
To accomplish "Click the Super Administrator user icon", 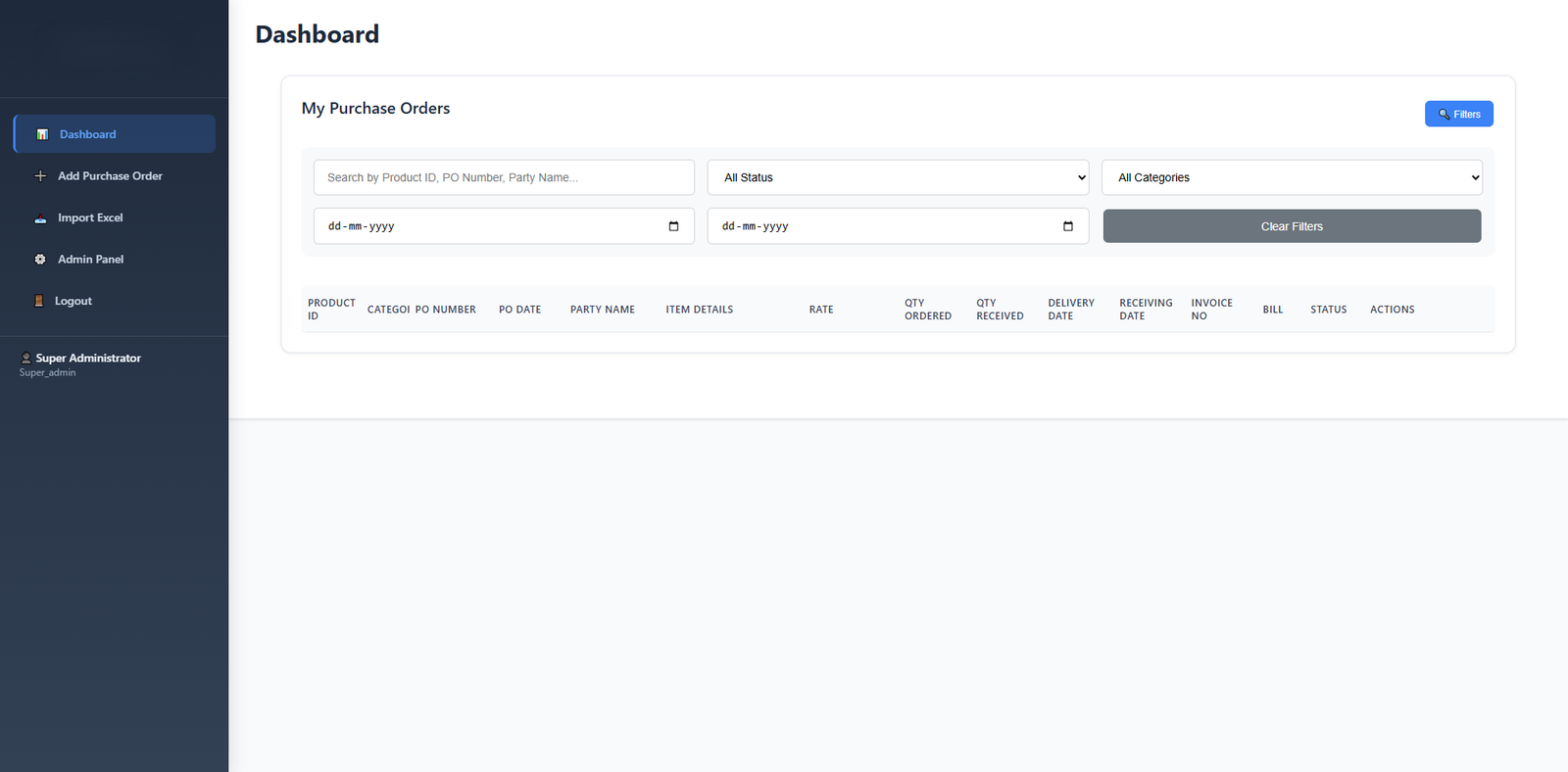I will [26, 359].
